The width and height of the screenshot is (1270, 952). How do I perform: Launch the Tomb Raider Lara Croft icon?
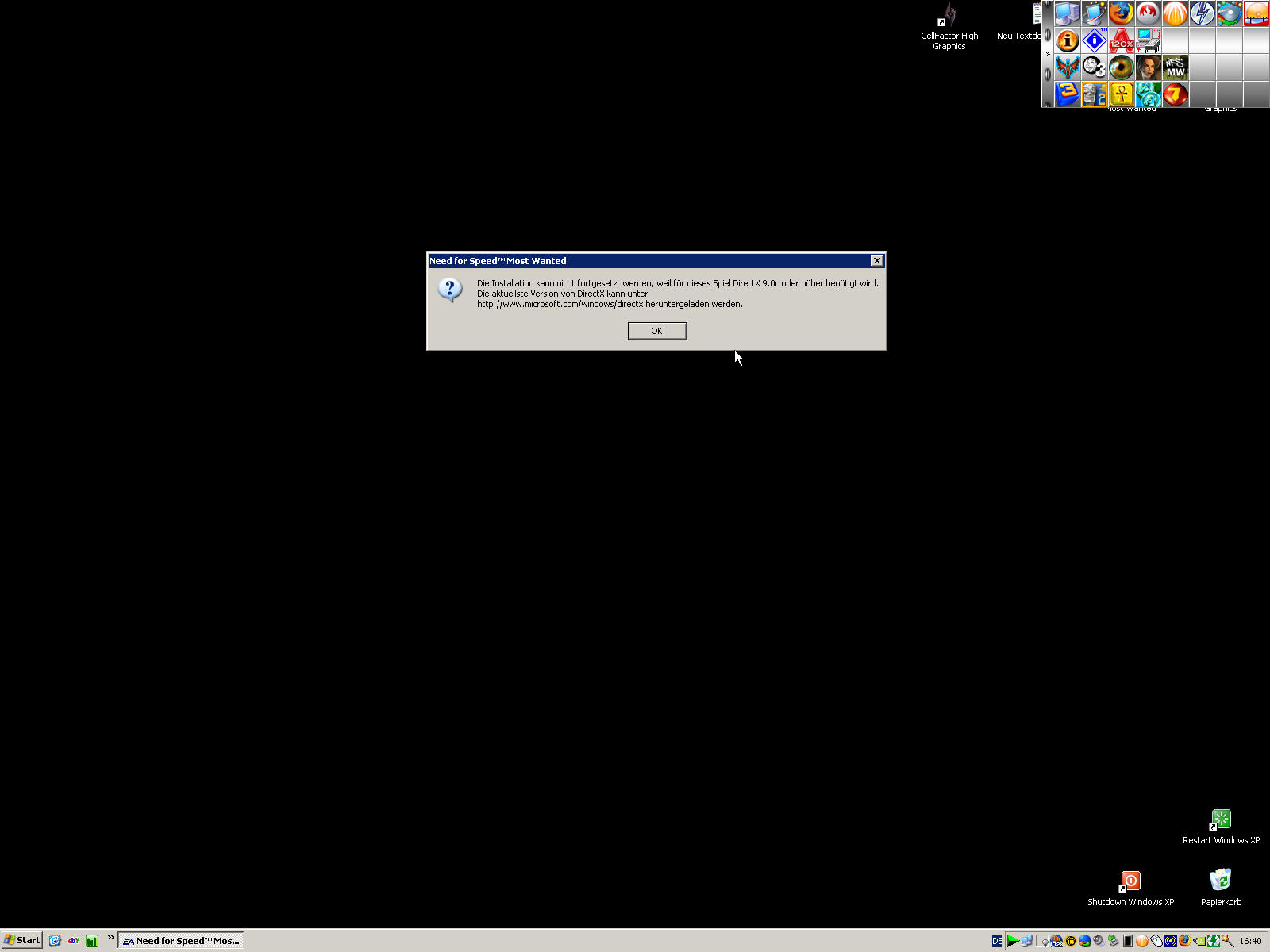(1149, 67)
